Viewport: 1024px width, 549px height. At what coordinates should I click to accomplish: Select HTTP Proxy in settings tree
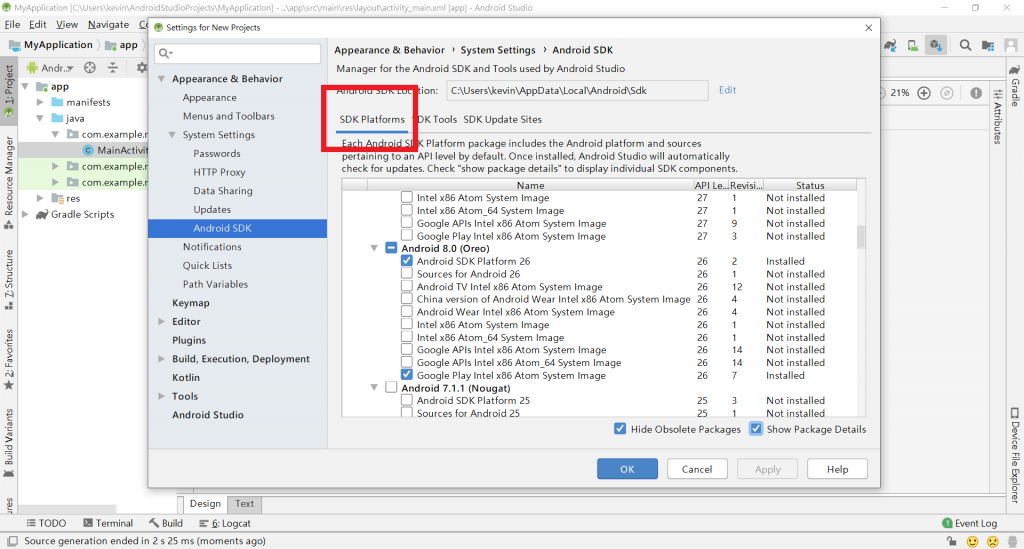tap(219, 172)
